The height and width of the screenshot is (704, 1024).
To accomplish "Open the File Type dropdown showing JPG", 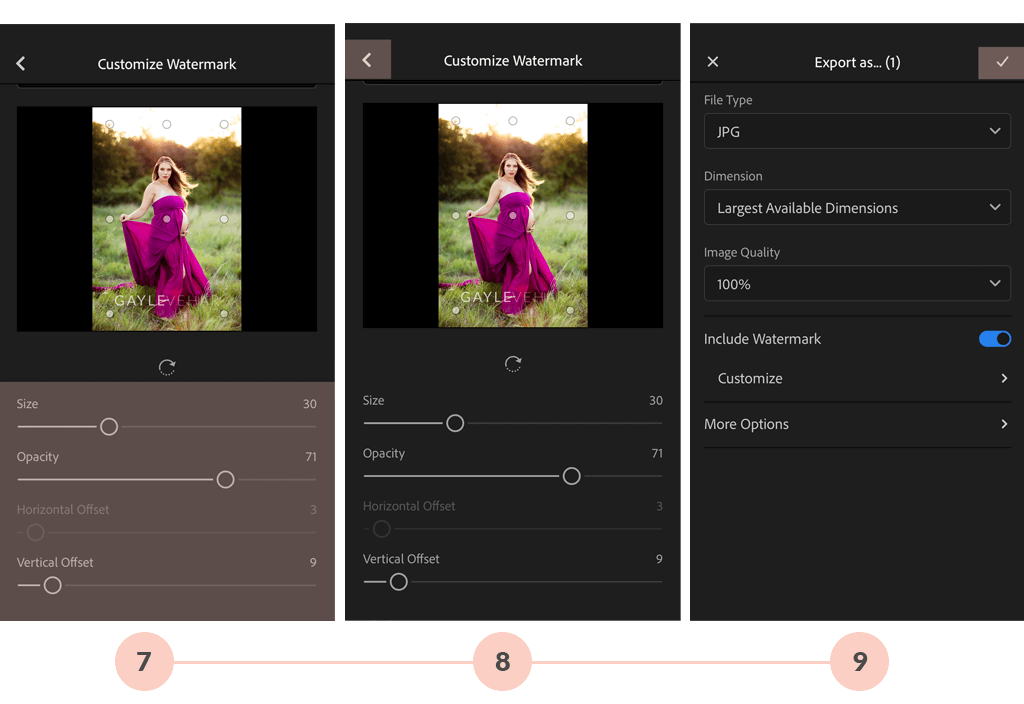I will coord(857,131).
